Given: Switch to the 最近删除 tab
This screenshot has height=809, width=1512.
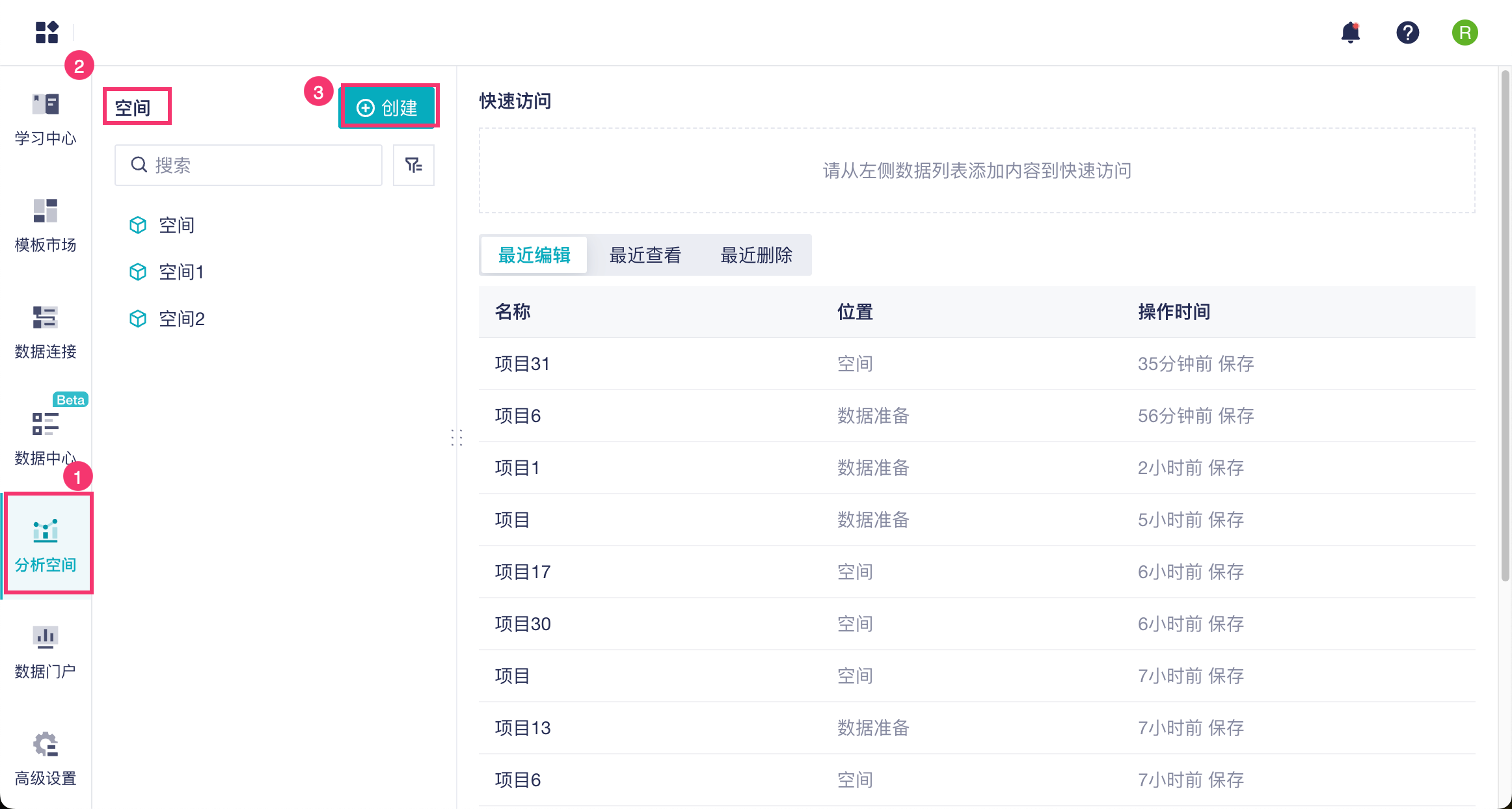Looking at the screenshot, I should [x=756, y=255].
